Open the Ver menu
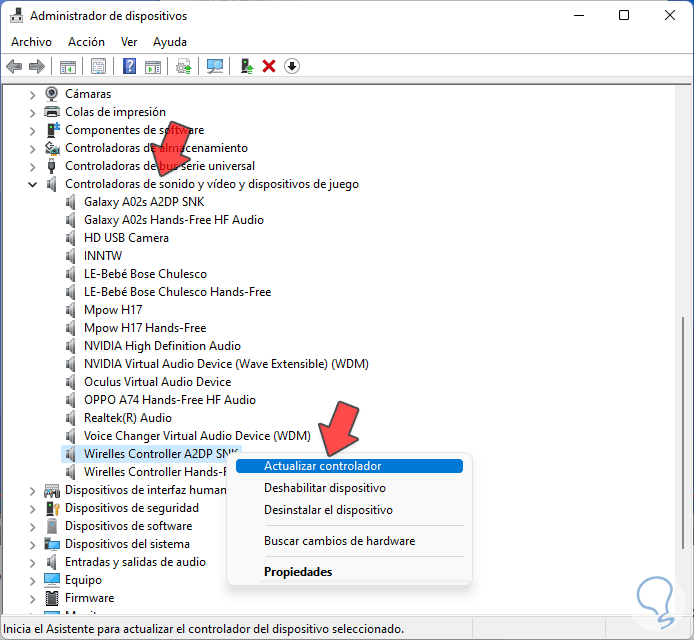The image size is (694, 640). pos(129,42)
